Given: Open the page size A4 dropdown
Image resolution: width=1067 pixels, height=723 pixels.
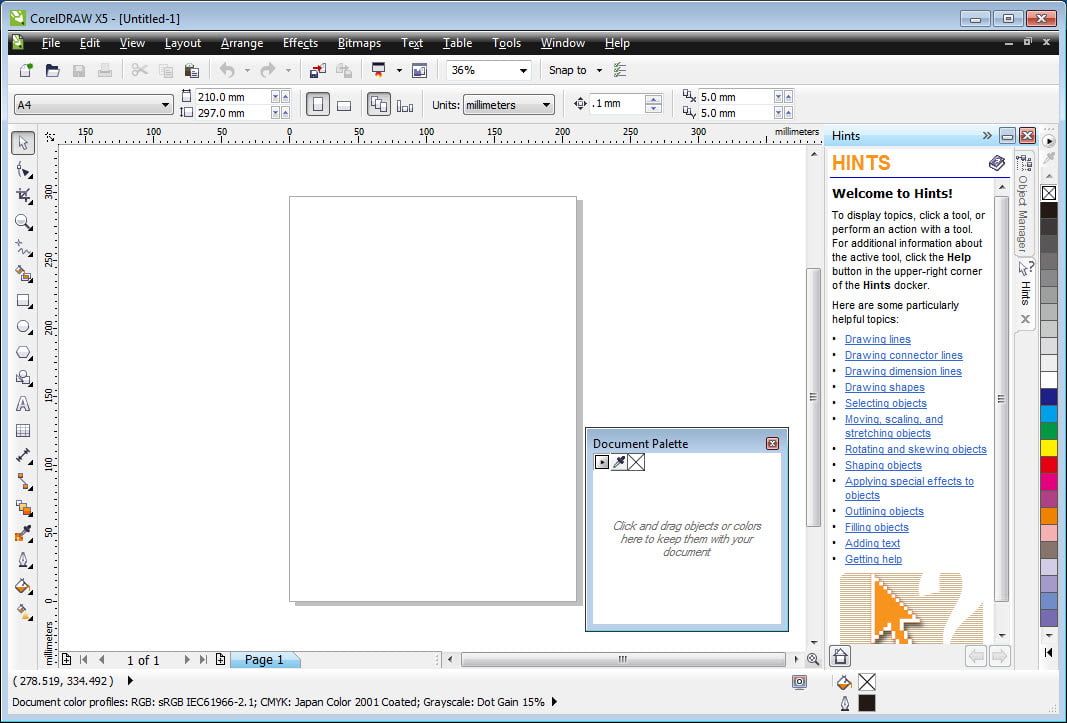Looking at the screenshot, I should pyautogui.click(x=165, y=105).
